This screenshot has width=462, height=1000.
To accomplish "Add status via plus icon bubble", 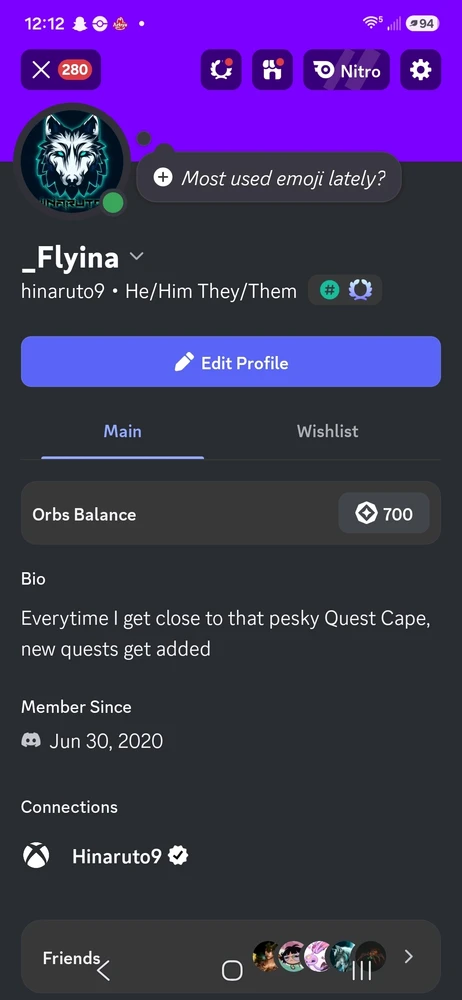I will click(x=163, y=177).
